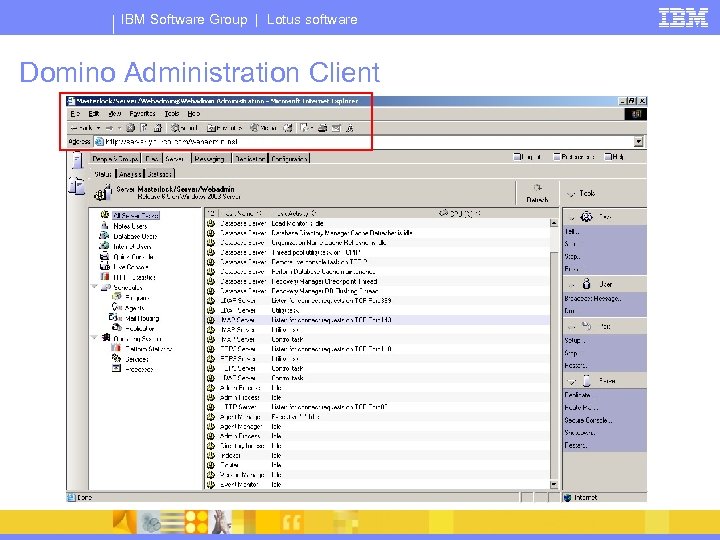This screenshot has width=720, height=540.
Task: Open the Analysis sub-tab
Action: [x=130, y=174]
